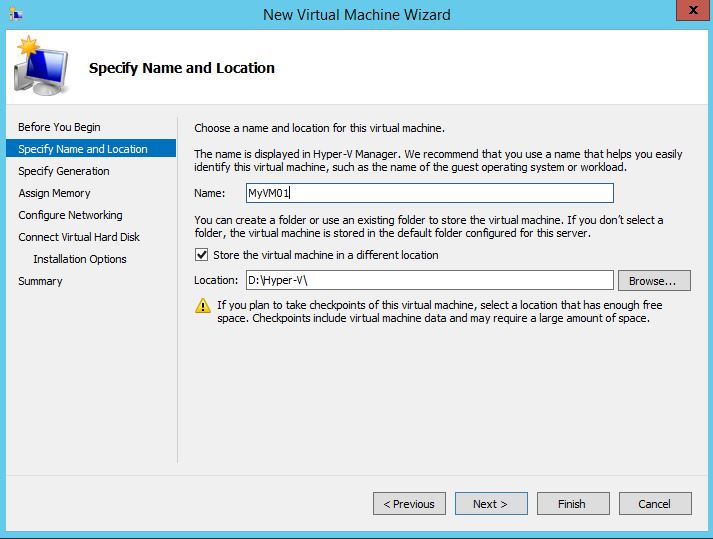Open Installation Options sub-step
The image size is (713, 539).
(80, 259)
